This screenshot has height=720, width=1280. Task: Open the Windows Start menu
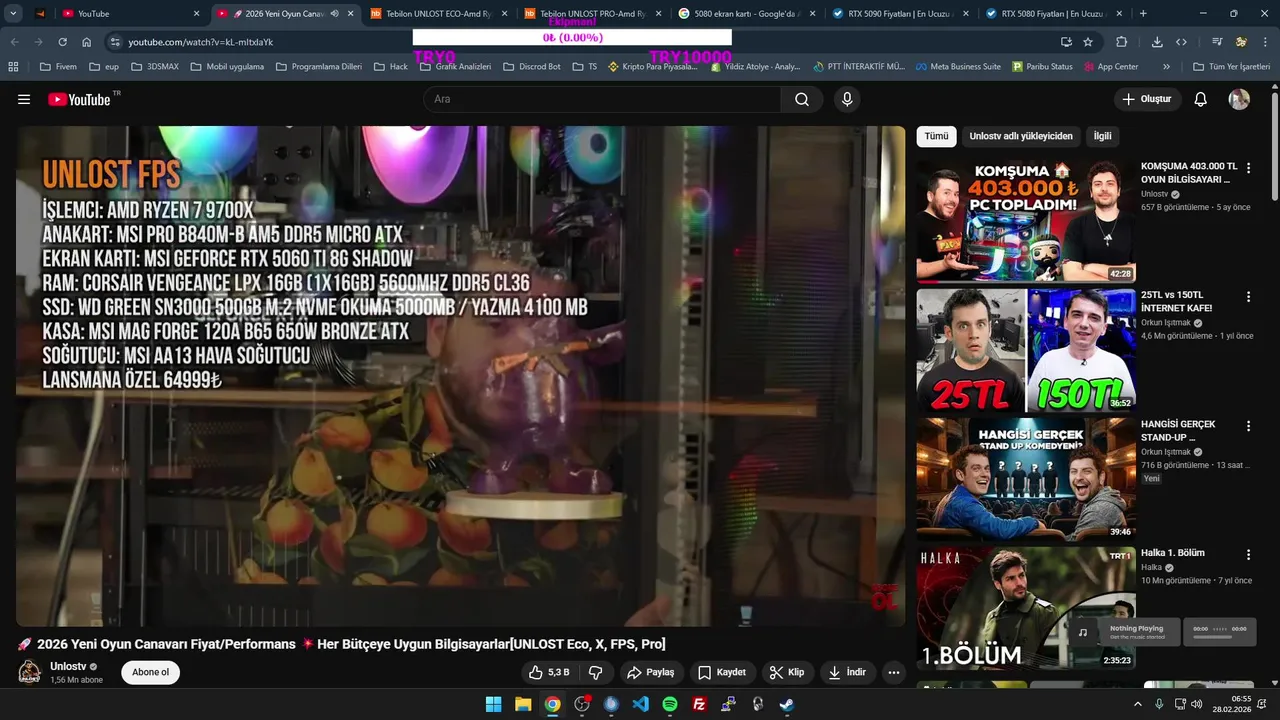tap(493, 704)
